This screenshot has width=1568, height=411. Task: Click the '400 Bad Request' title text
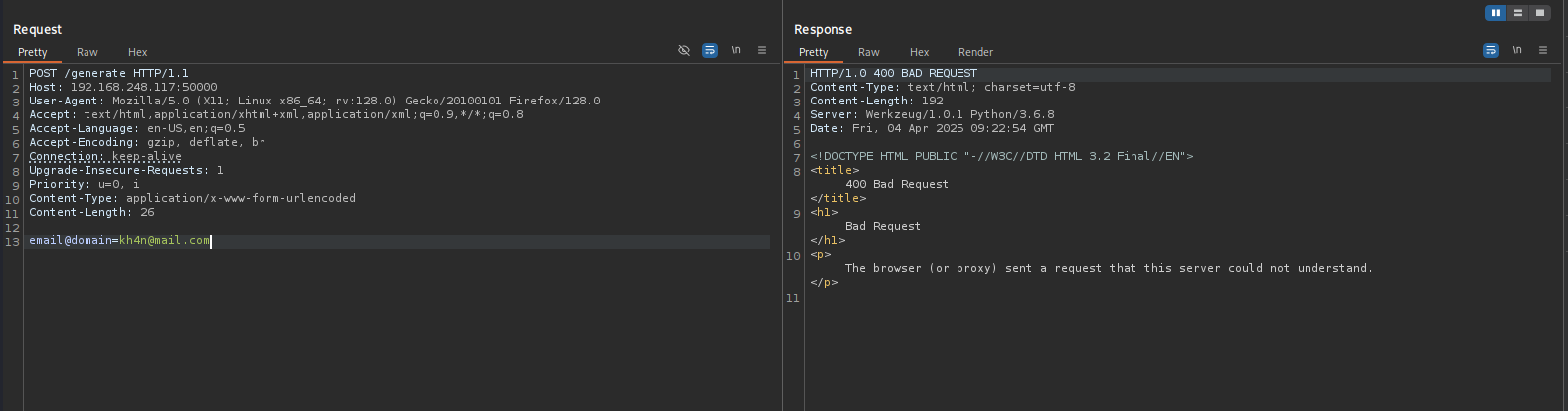(x=897, y=184)
